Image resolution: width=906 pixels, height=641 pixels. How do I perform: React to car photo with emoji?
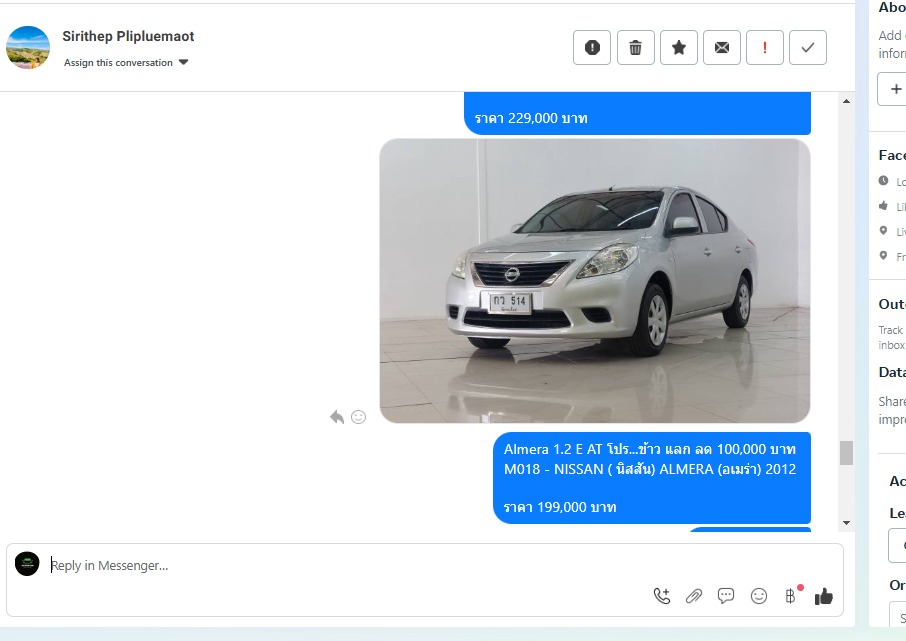click(x=359, y=417)
